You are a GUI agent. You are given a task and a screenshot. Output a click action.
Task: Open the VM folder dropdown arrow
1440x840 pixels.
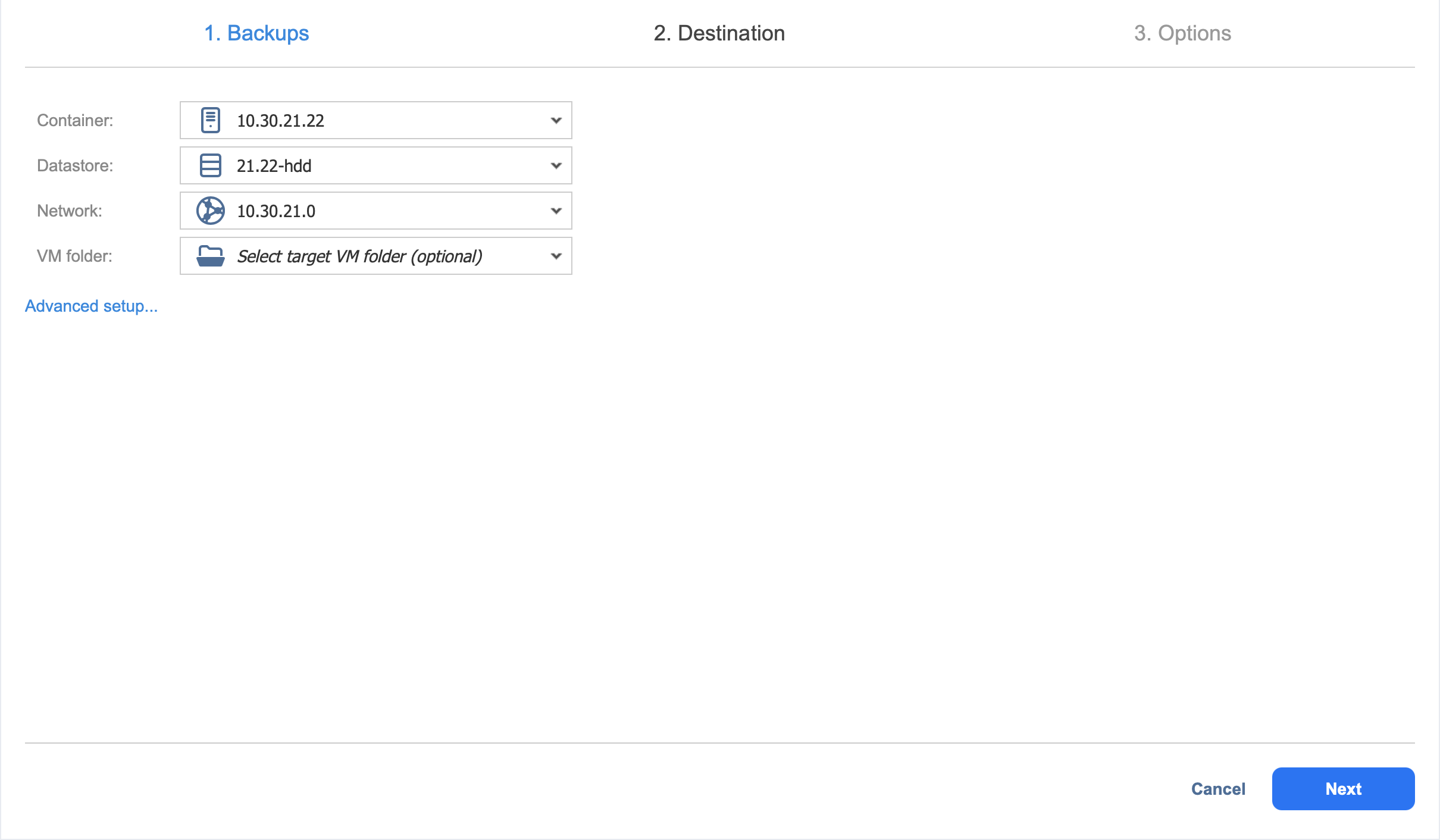[556, 256]
